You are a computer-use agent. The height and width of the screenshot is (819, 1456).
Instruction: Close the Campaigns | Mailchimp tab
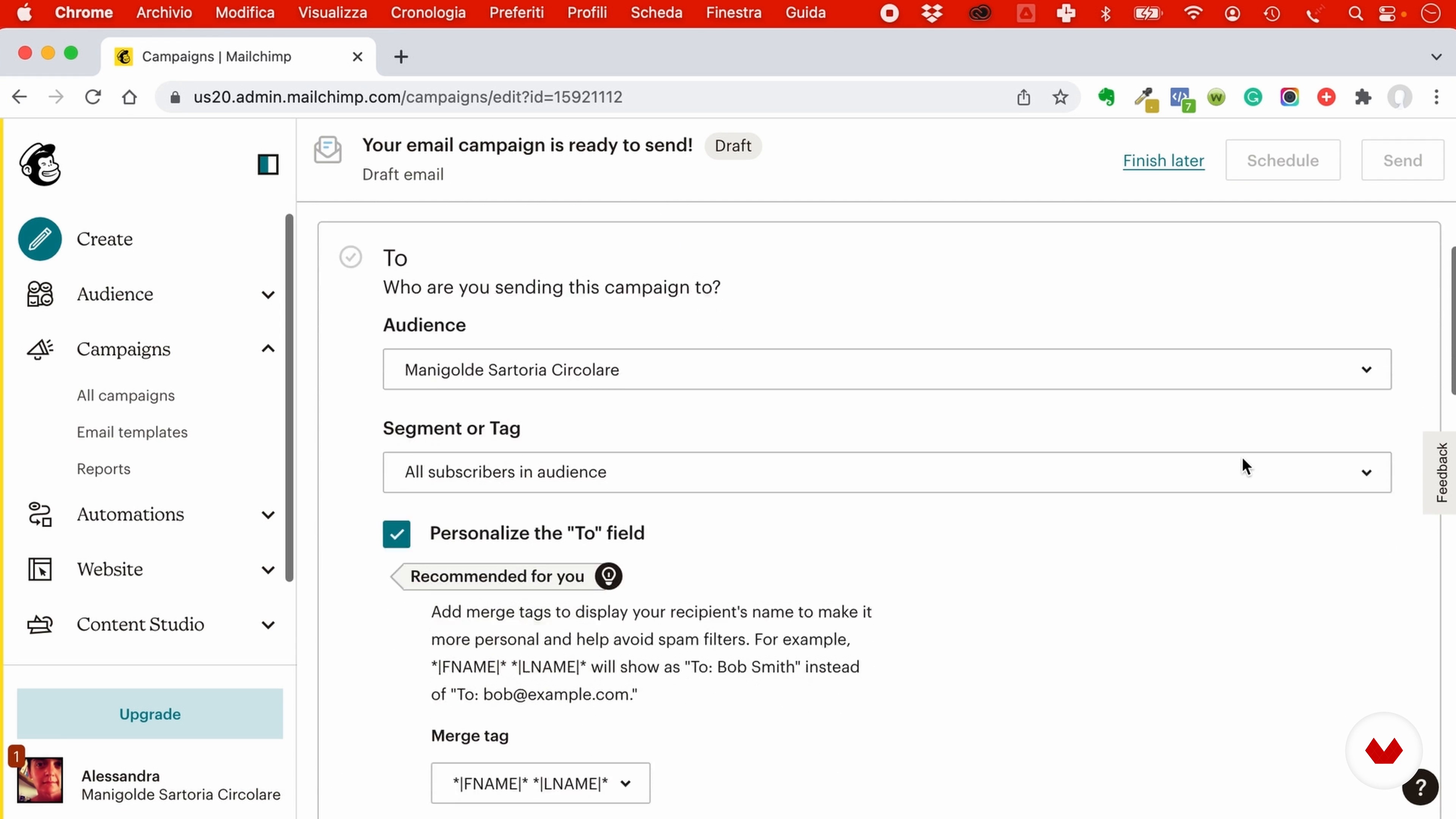pyautogui.click(x=357, y=56)
